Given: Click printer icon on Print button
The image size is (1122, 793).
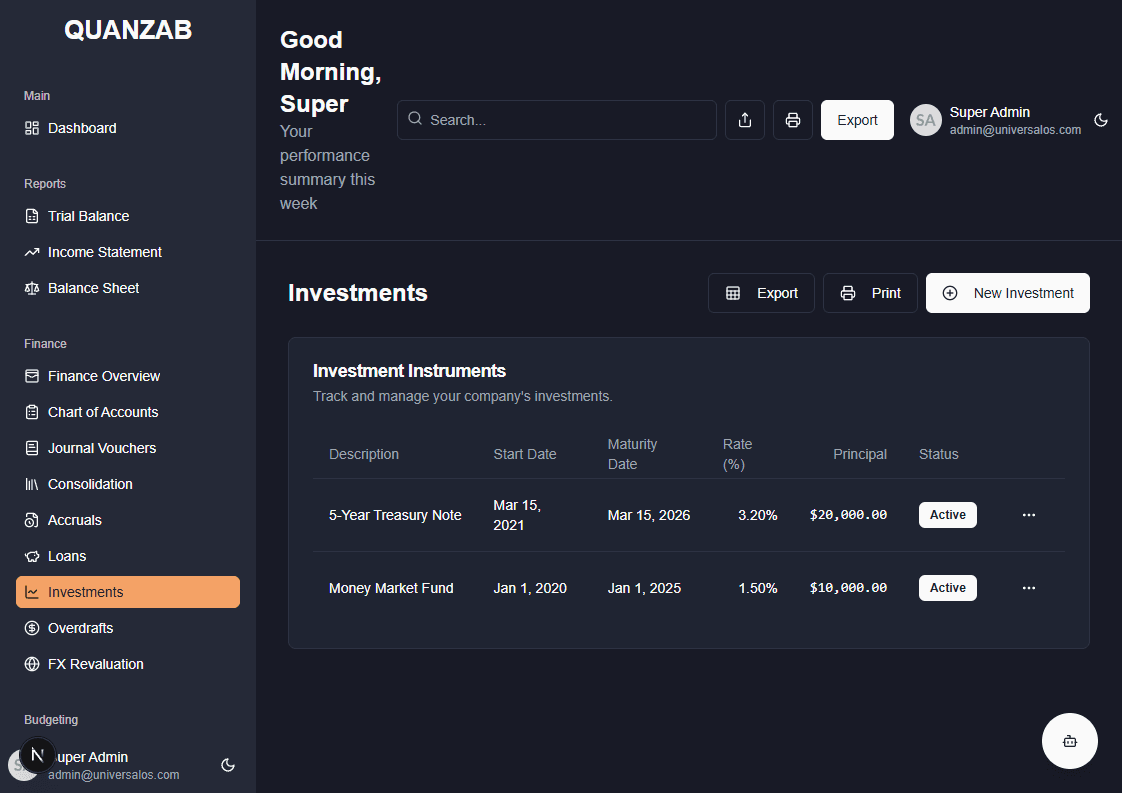Looking at the screenshot, I should click(x=847, y=293).
